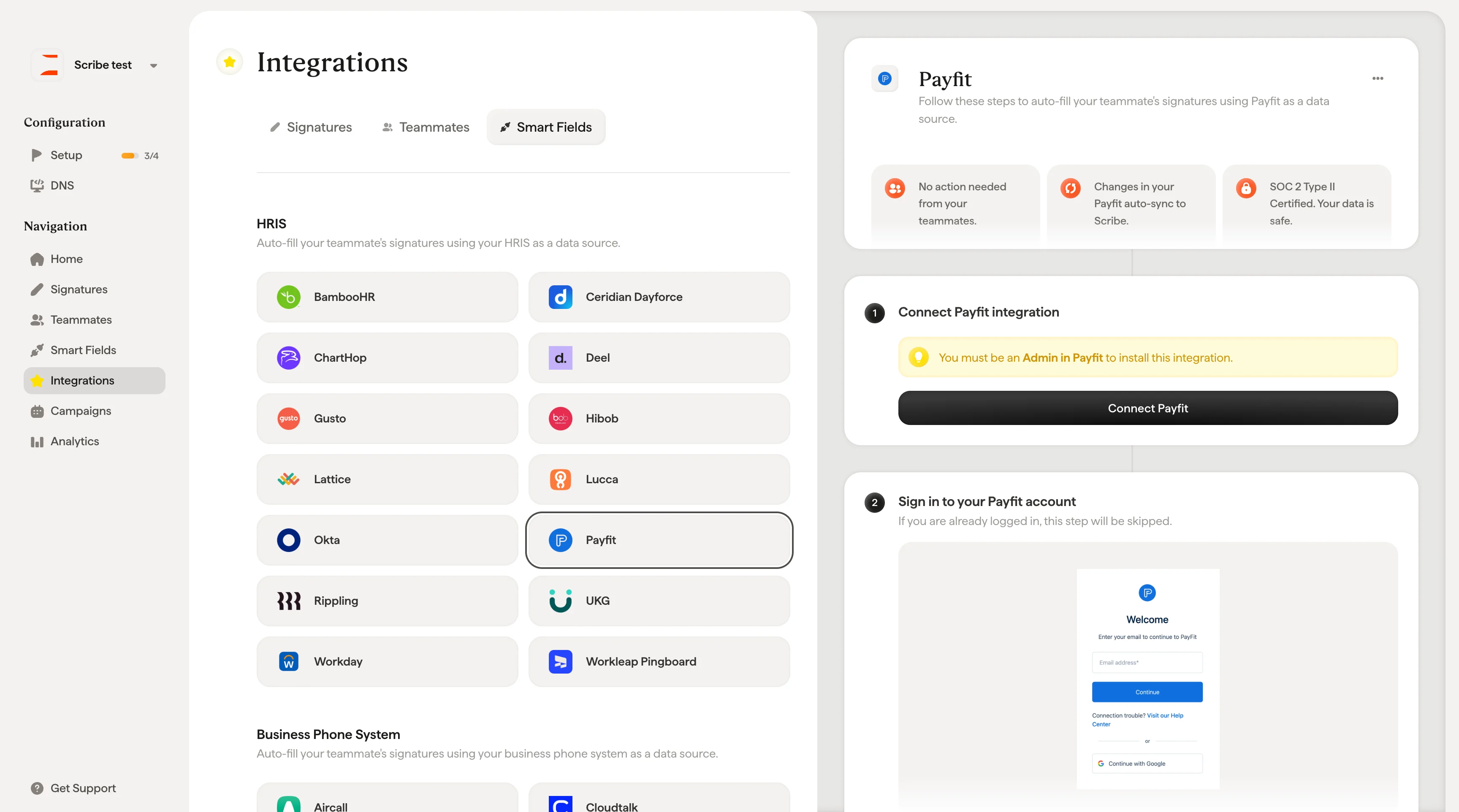The image size is (1459, 812).
Task: Click the Get Support help icon
Action: click(38, 788)
